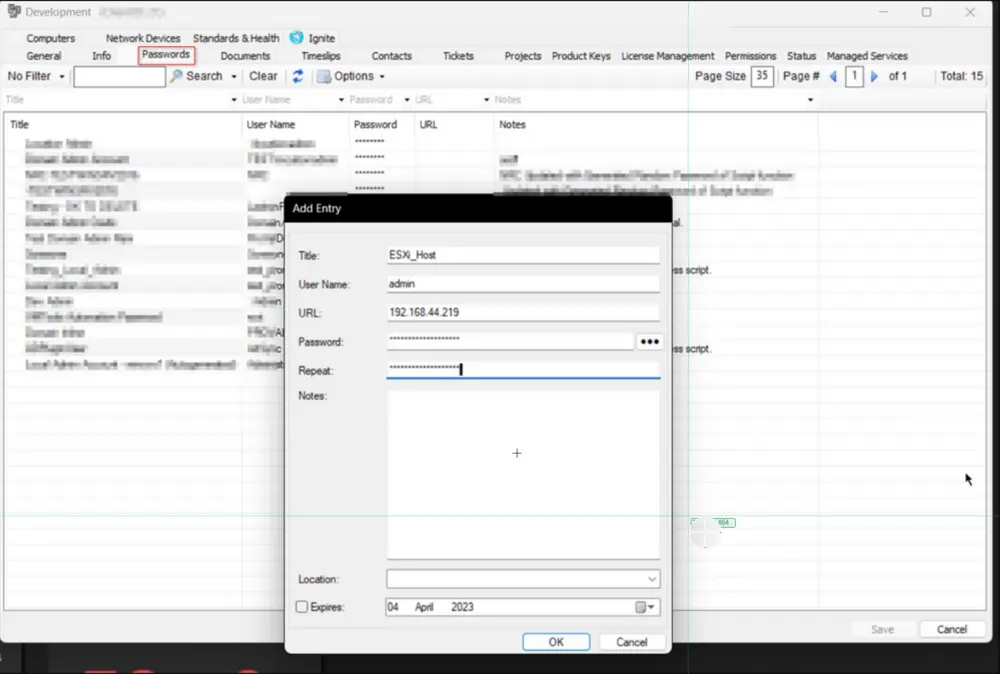Screen dimensions: 1000x674
Task: Open the Notes column filter dropdown
Action: [810, 100]
